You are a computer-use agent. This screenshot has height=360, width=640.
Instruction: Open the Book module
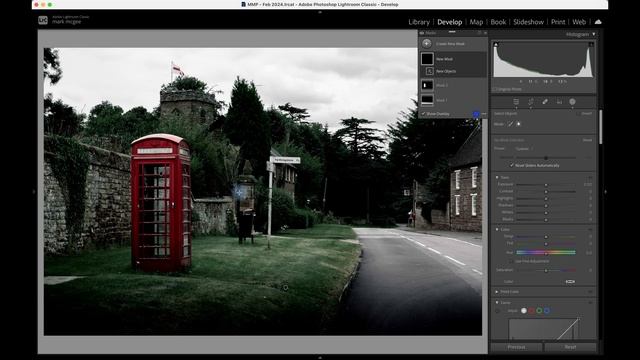(498, 22)
